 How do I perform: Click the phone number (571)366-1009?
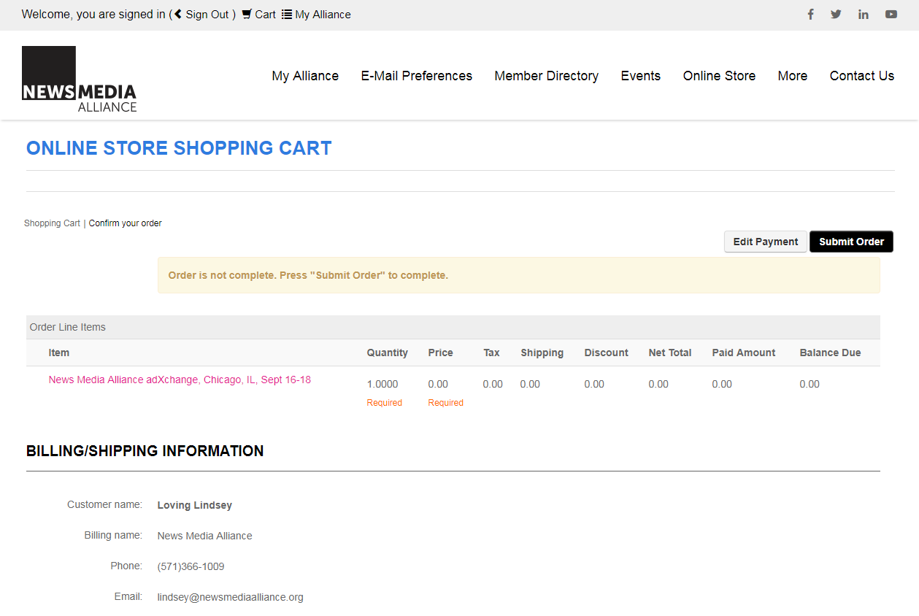coord(190,566)
